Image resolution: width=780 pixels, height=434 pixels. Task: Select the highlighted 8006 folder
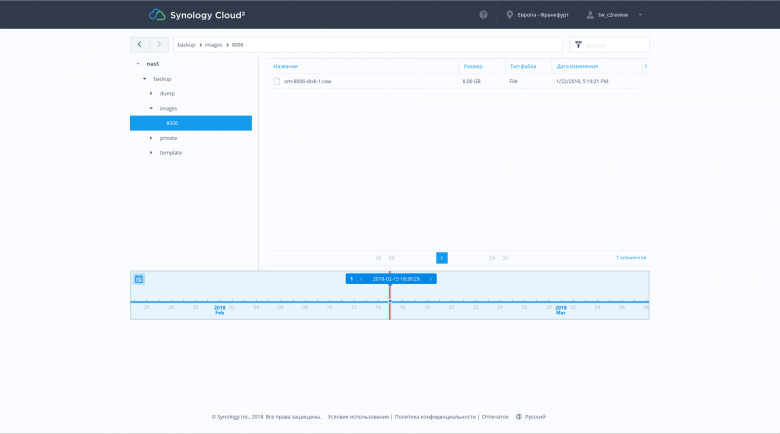tap(191, 123)
